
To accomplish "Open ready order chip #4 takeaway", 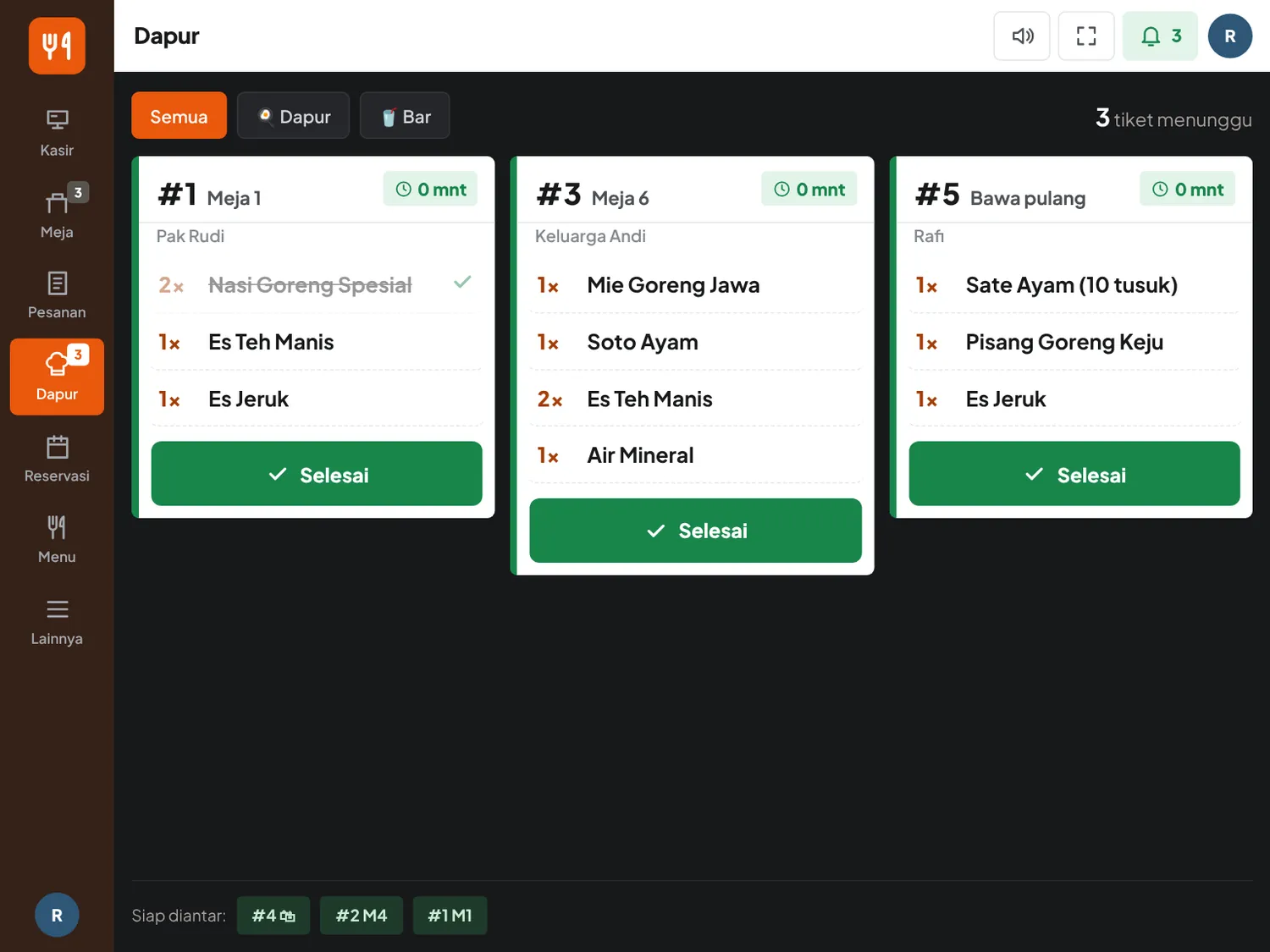I will coord(273,916).
